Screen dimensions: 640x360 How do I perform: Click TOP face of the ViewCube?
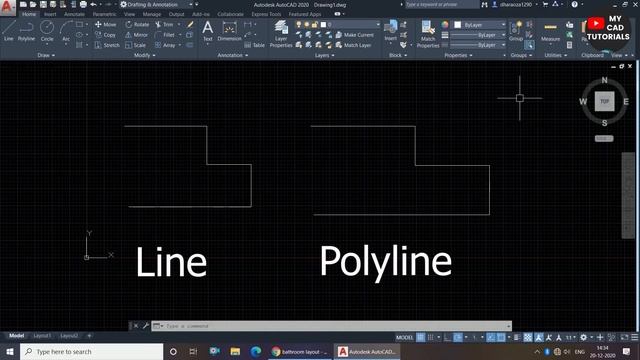[x=604, y=102]
